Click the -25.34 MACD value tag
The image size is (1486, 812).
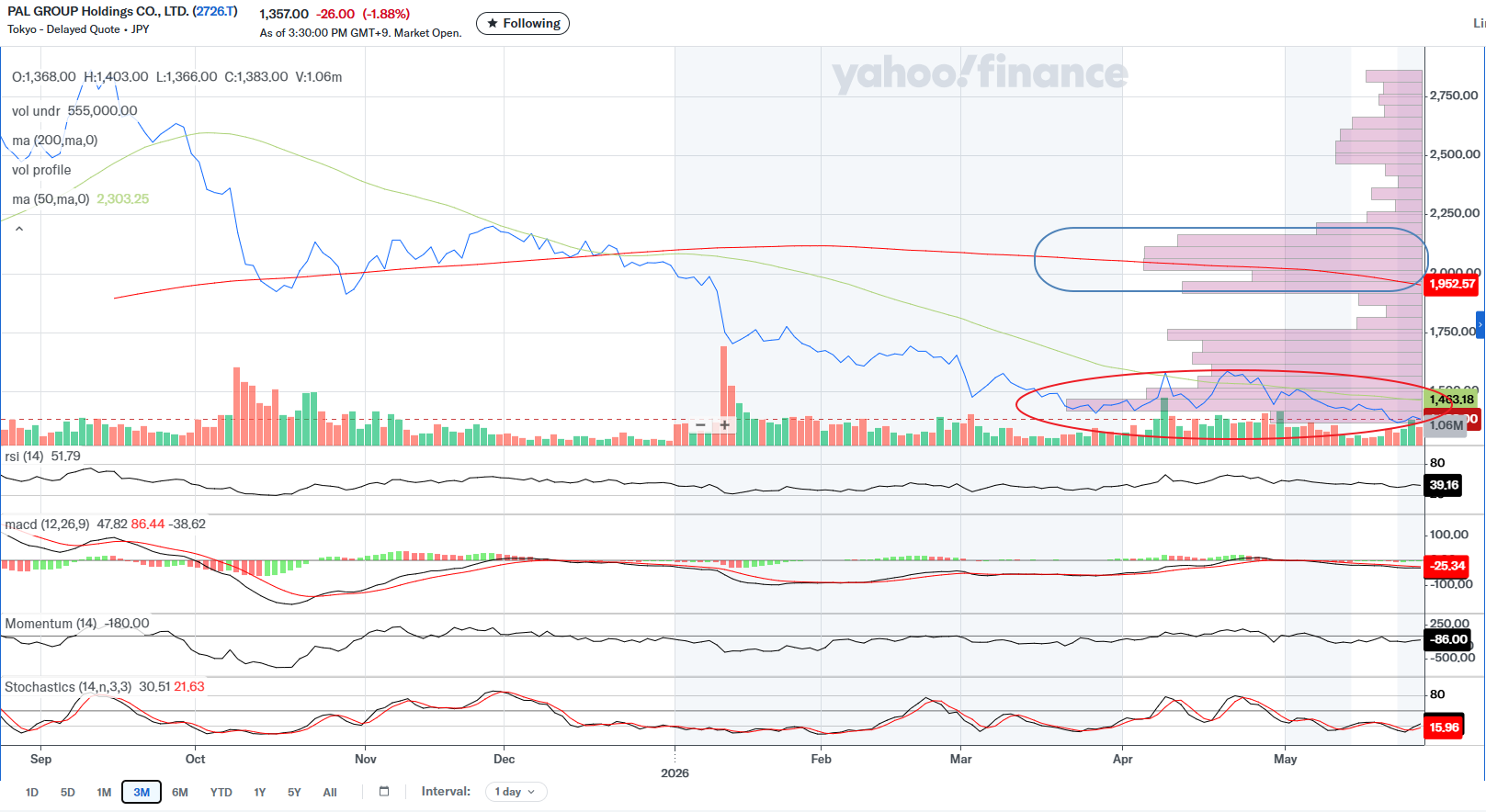click(x=1447, y=566)
